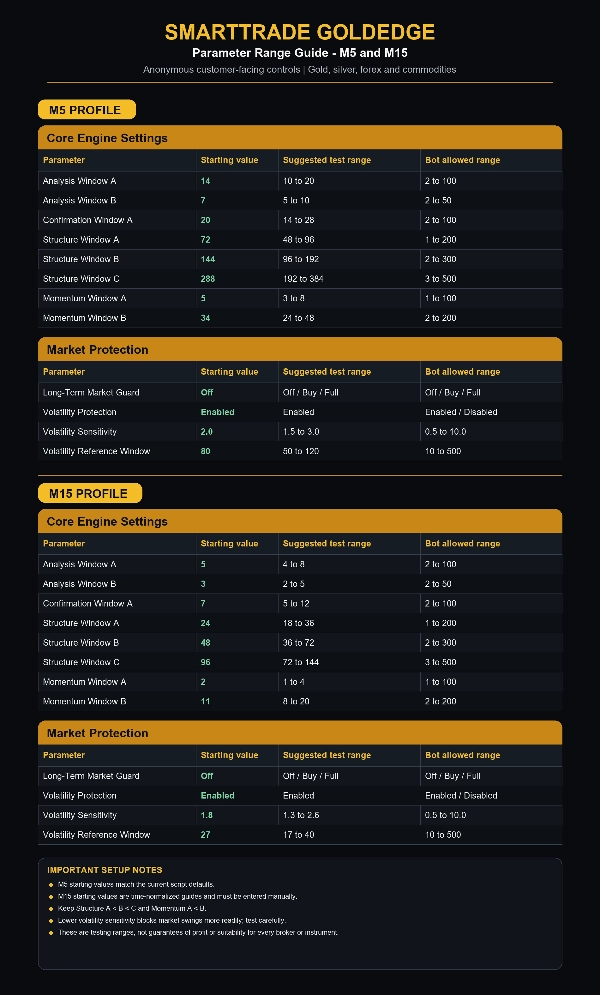The image size is (600, 995).
Task: Click note "Keep Structure A < B < C"
Action: 132,909
